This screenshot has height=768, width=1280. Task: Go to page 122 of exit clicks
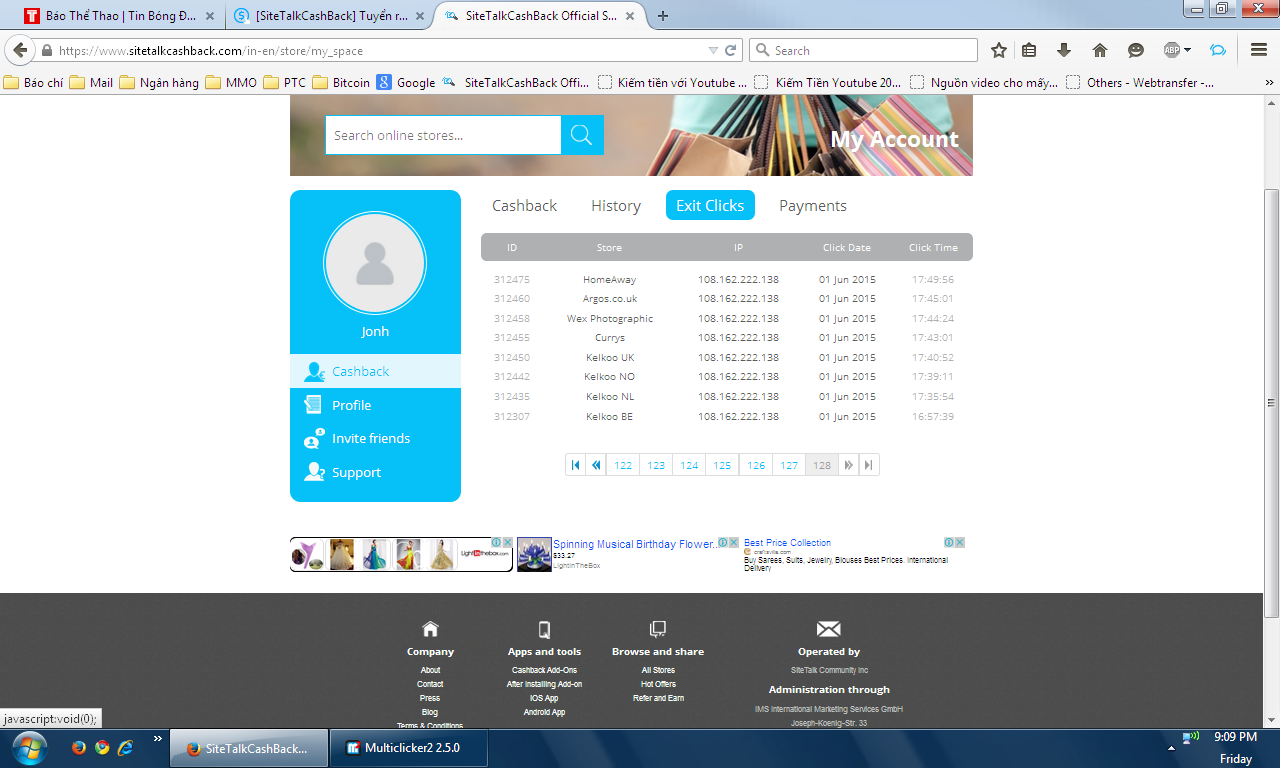tap(623, 465)
